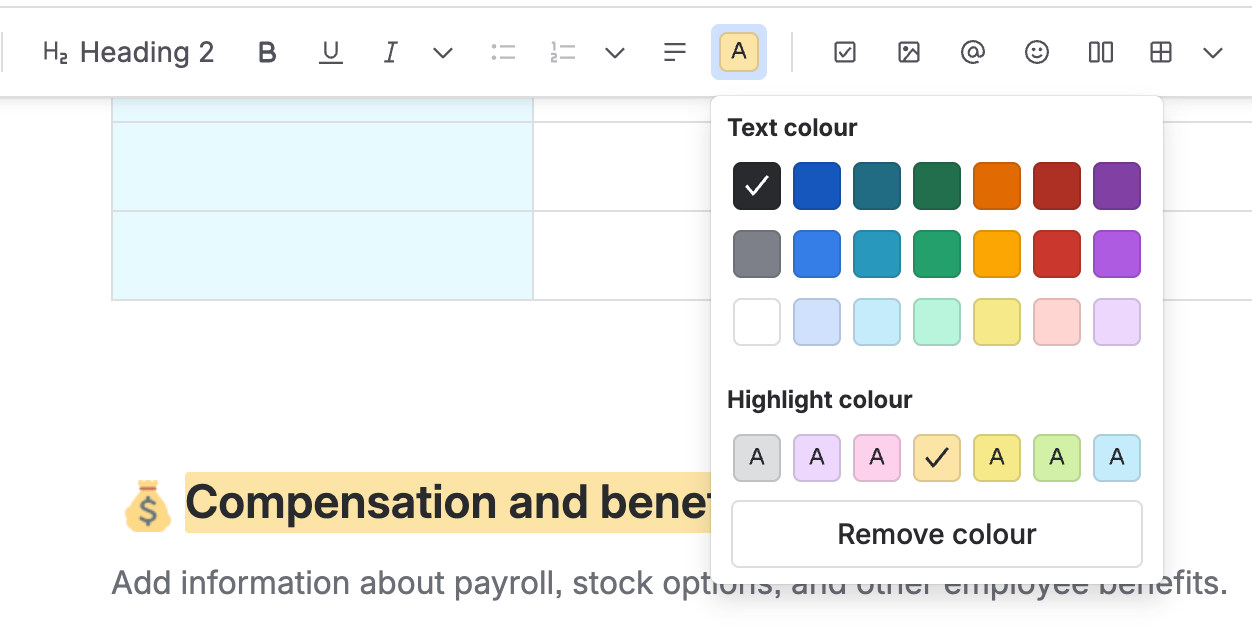This screenshot has width=1252, height=634.
Task: Add a layout with the columns icon
Action: (1100, 52)
